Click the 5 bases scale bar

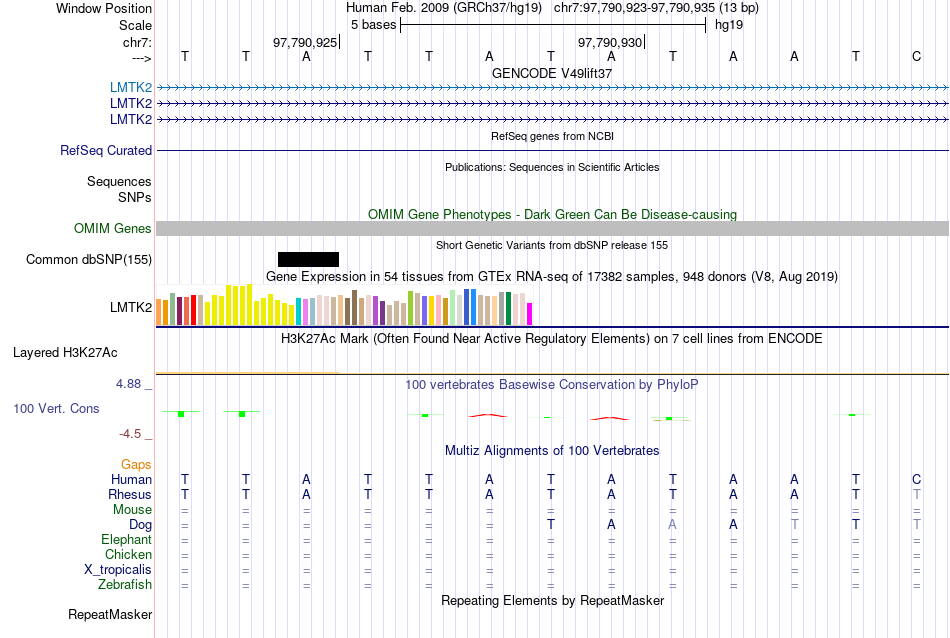tap(553, 25)
